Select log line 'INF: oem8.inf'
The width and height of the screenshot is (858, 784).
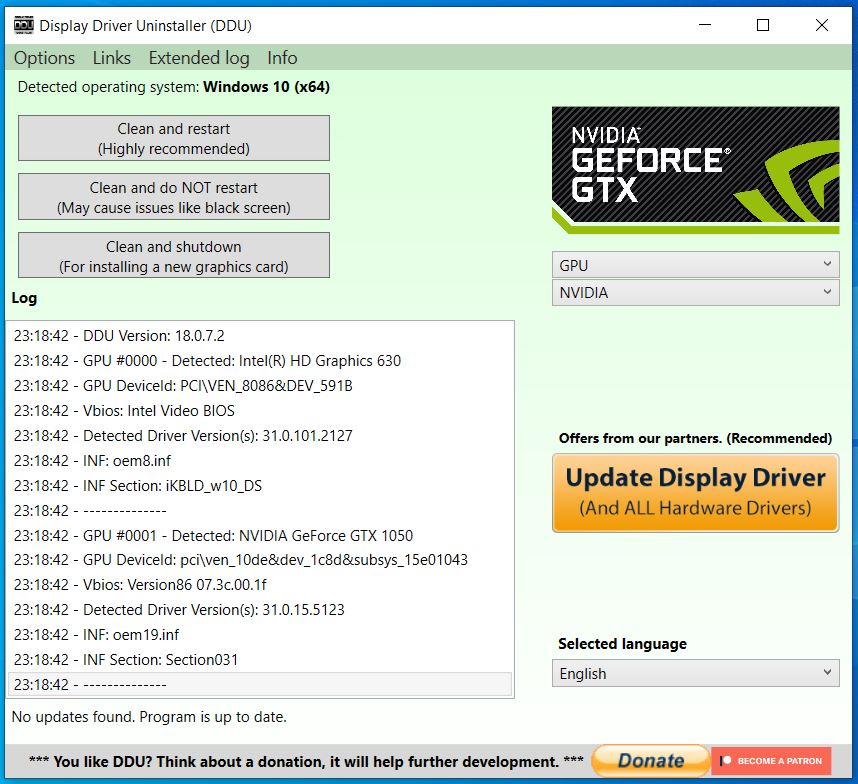coord(260,461)
